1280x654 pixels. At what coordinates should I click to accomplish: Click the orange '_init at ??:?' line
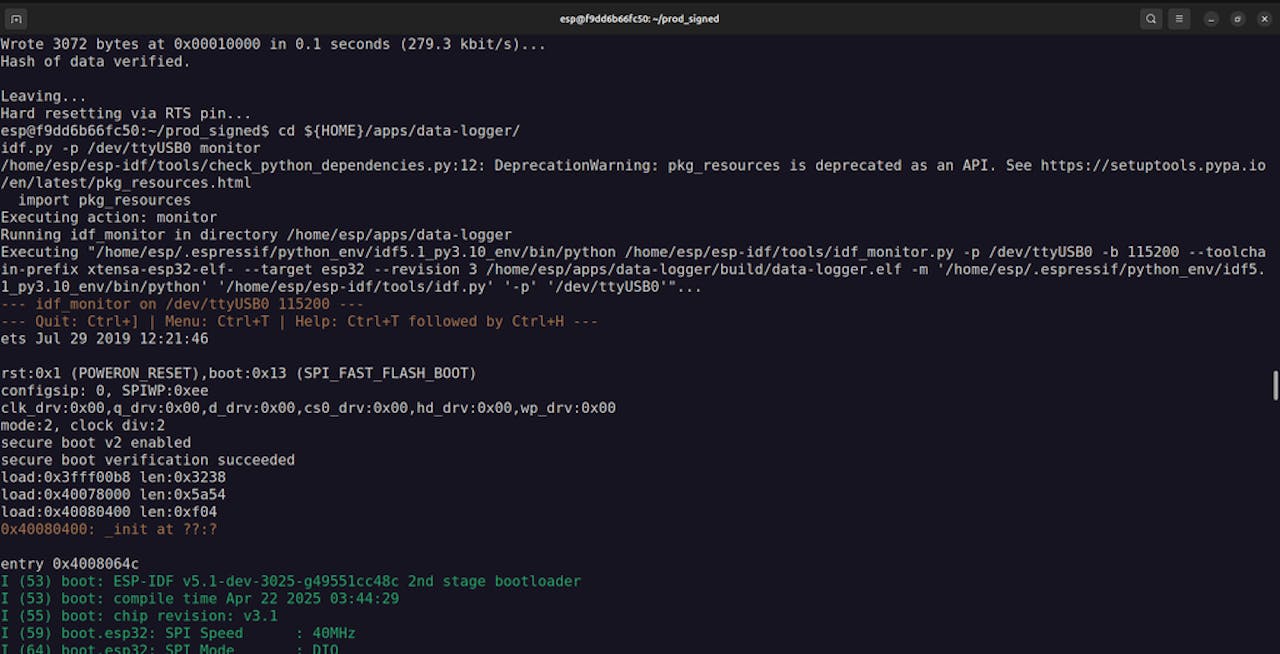109,529
